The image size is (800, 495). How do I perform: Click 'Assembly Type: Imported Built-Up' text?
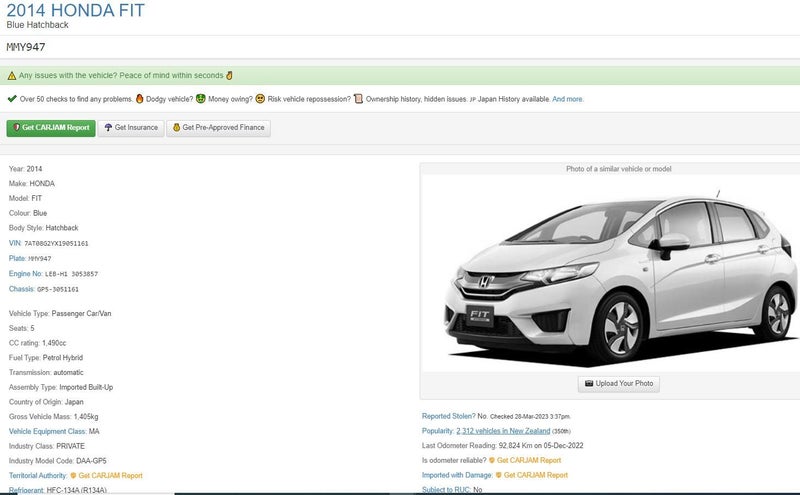[61, 387]
